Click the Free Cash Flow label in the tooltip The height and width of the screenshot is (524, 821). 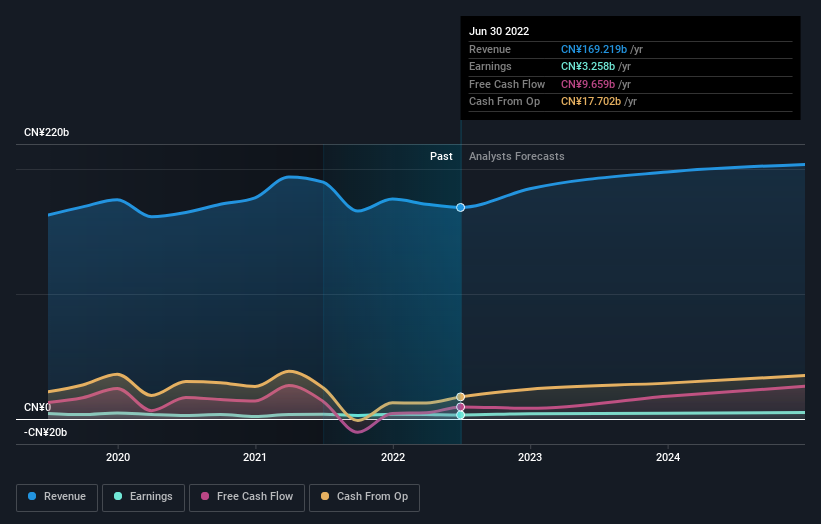(507, 84)
